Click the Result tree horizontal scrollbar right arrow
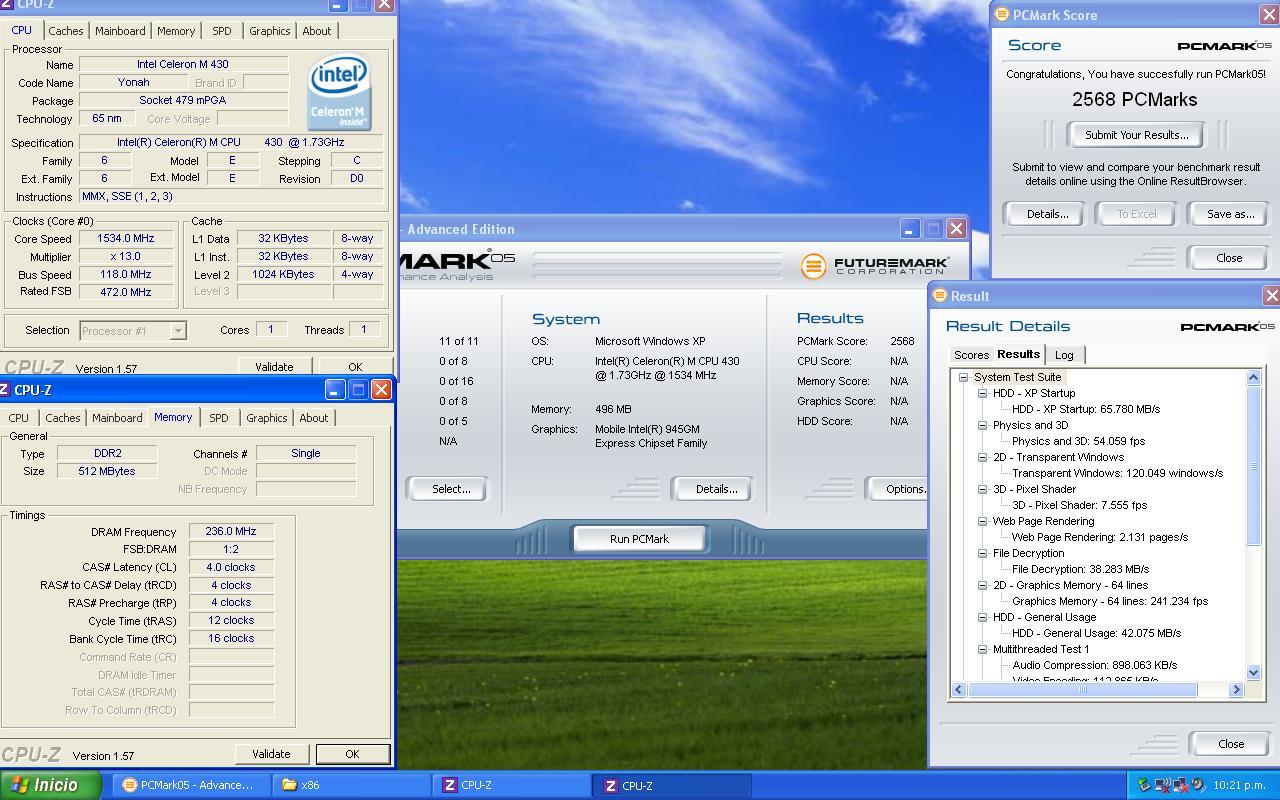This screenshot has height=800, width=1280. 1236,689
